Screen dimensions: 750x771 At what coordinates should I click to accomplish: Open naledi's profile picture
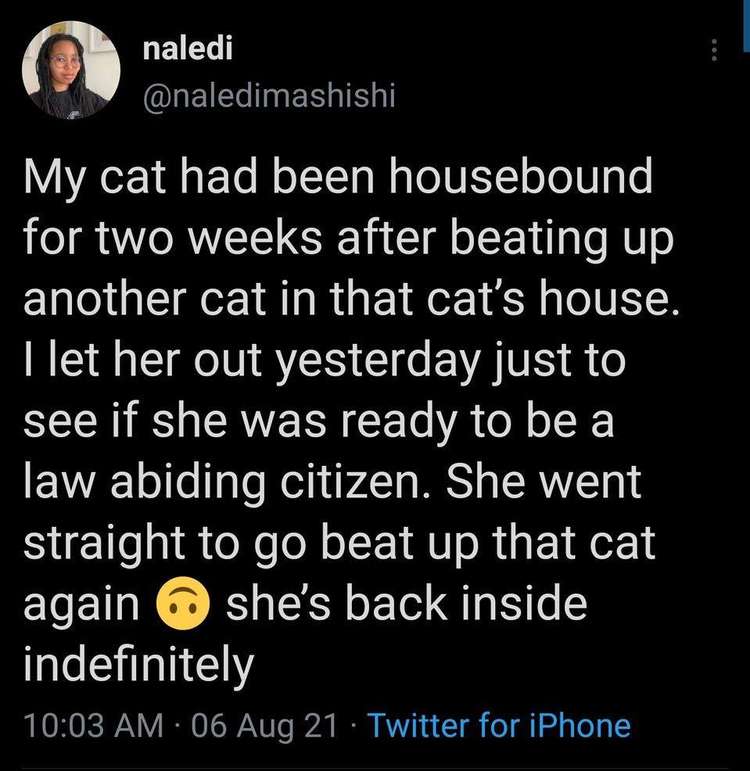[71, 70]
